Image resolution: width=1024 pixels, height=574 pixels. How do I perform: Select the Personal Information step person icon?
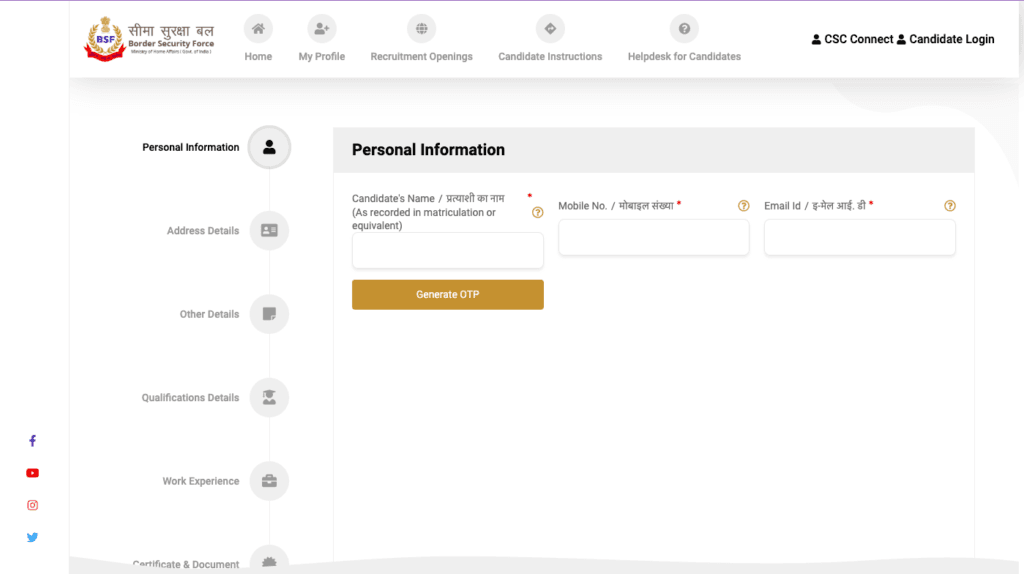click(269, 147)
